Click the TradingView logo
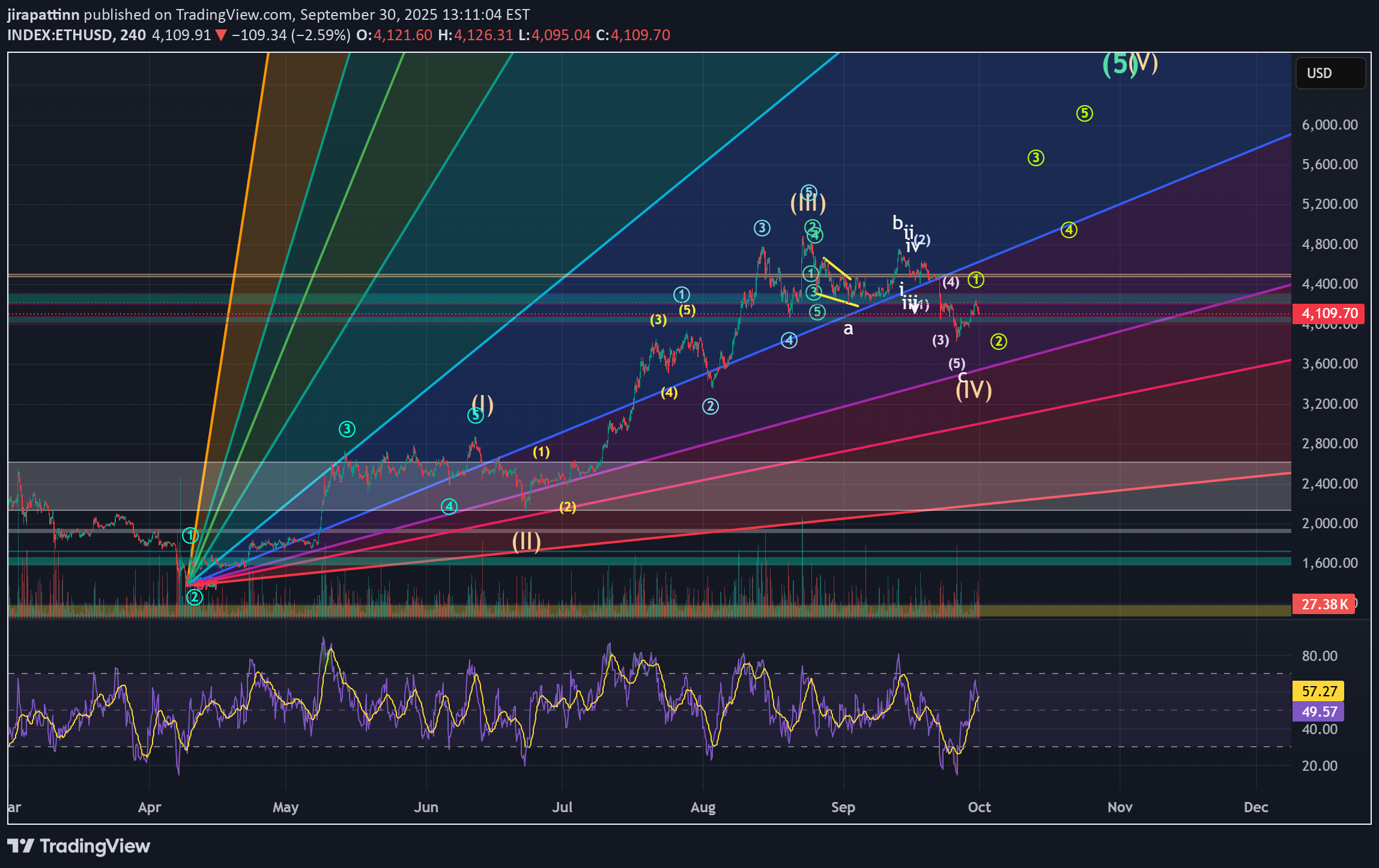Viewport: 1379px width, 868px height. [79, 846]
